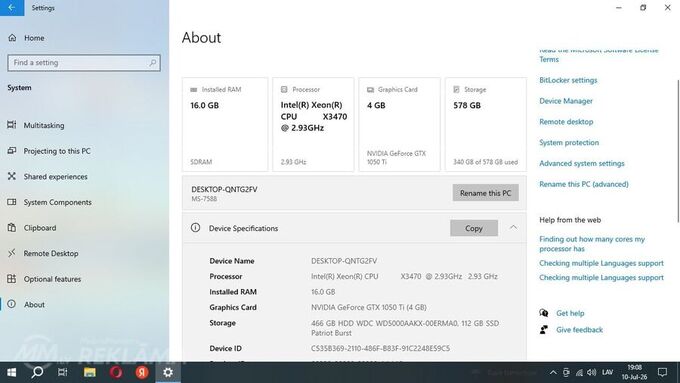Click the Get help icon
The width and height of the screenshot is (680, 383).
tap(544, 313)
